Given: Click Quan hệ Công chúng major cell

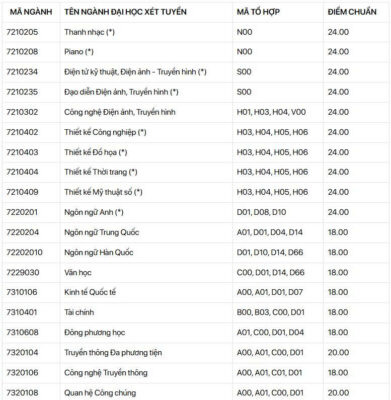Looking at the screenshot, I should (100, 393).
